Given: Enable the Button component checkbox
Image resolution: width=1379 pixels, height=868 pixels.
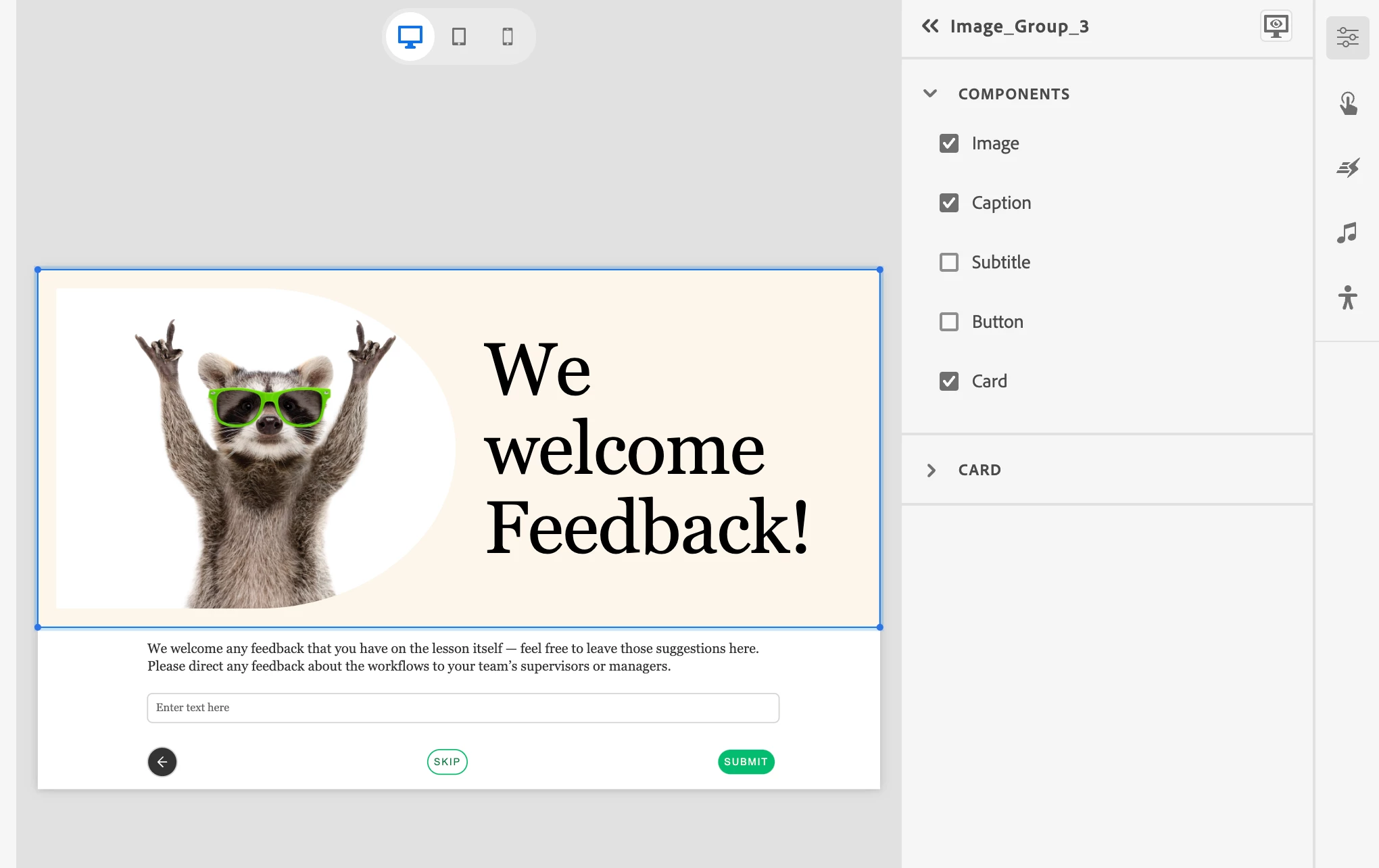Looking at the screenshot, I should (949, 322).
